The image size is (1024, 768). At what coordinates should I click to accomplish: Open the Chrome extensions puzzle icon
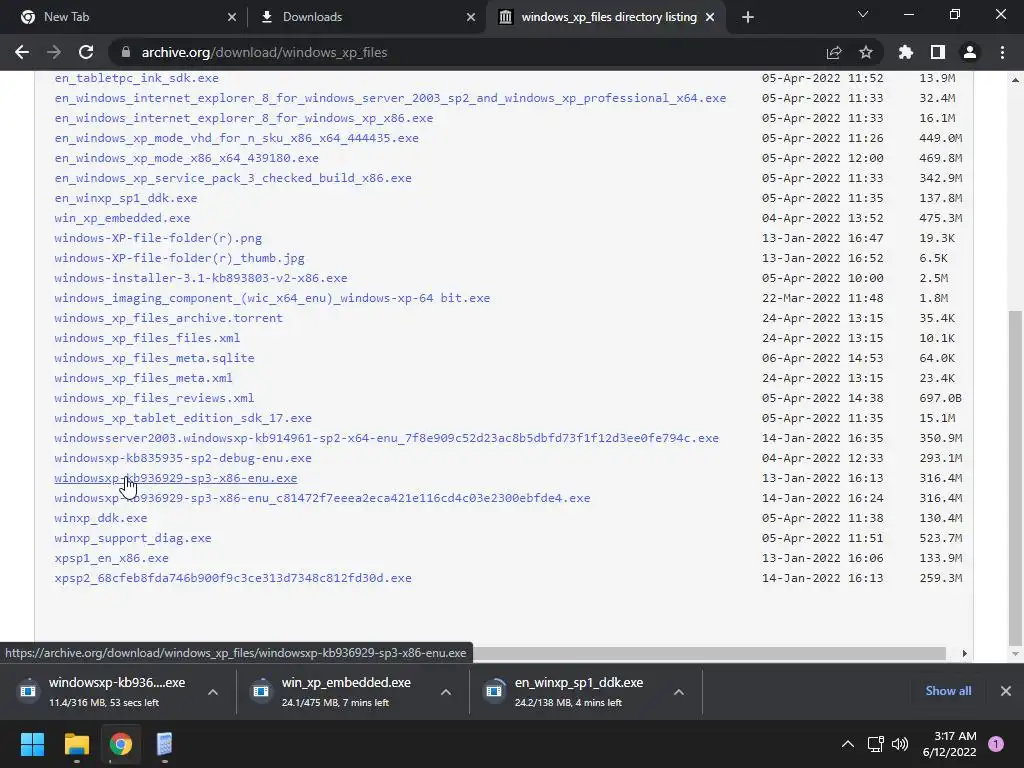pyautogui.click(x=906, y=52)
